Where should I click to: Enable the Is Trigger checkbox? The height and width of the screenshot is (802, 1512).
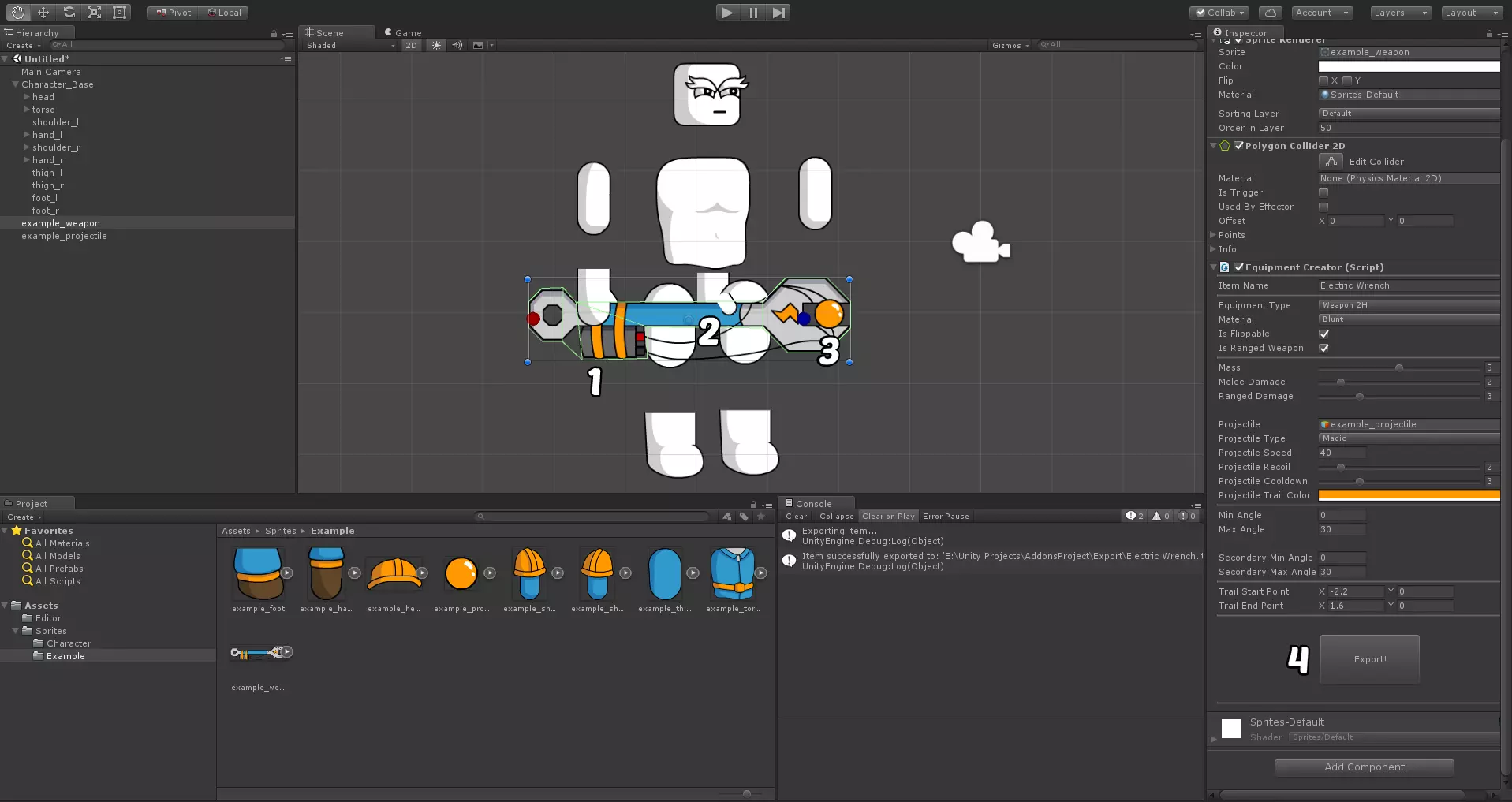[x=1323, y=192]
